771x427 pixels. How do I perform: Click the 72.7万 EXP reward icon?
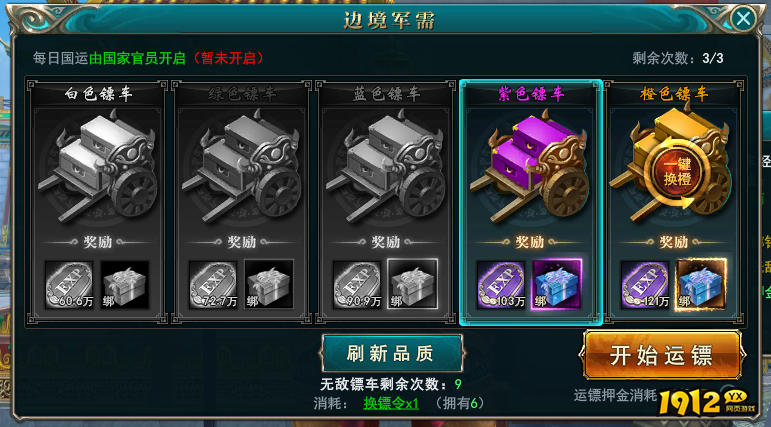point(213,285)
